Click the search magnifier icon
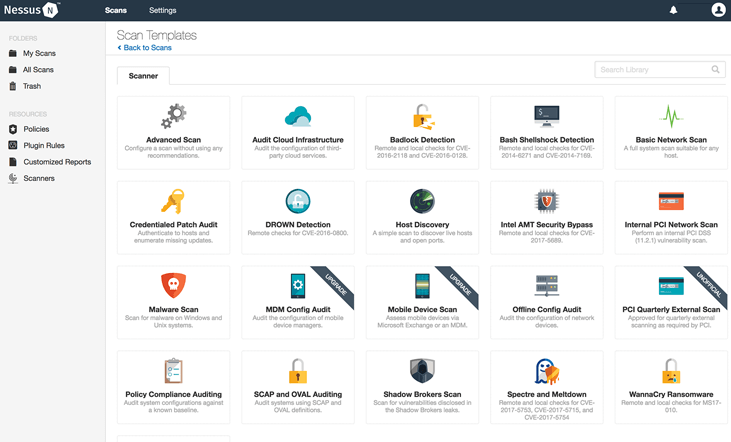 point(715,69)
